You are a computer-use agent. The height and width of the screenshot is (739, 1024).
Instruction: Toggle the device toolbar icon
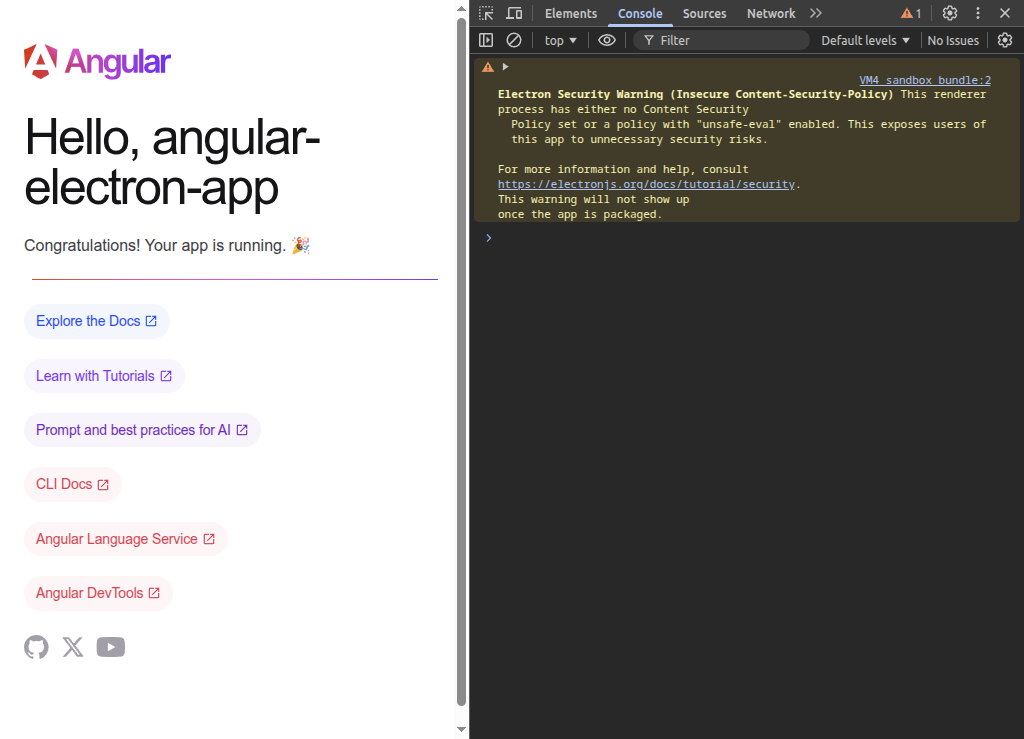(515, 13)
